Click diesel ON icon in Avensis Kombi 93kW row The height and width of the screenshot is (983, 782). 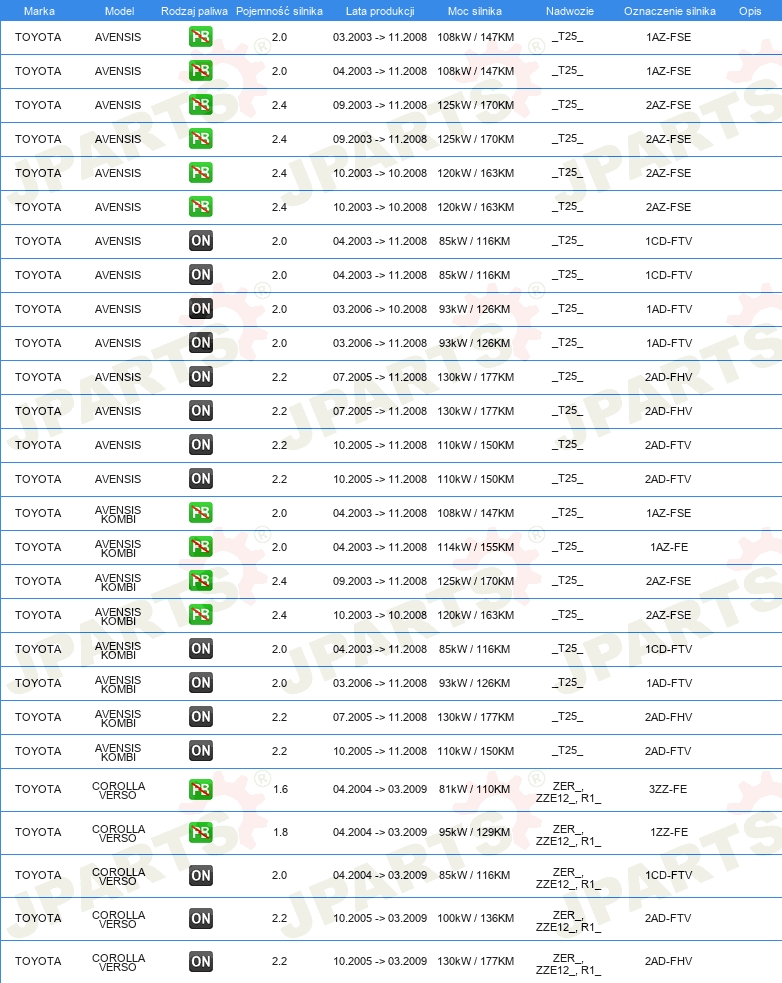pos(201,683)
